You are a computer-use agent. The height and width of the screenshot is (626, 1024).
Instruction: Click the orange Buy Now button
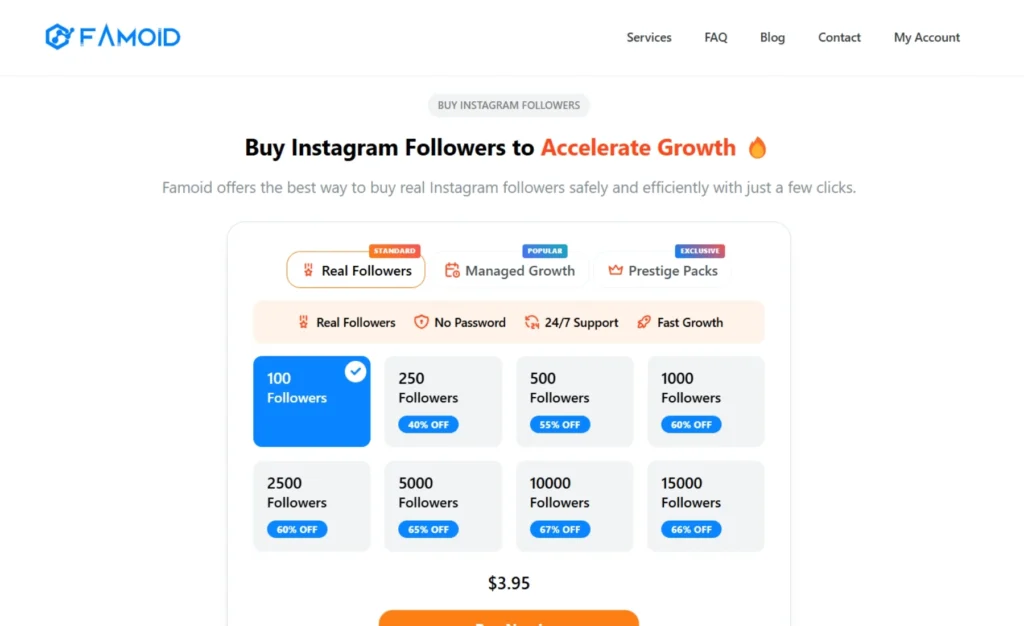click(509, 618)
